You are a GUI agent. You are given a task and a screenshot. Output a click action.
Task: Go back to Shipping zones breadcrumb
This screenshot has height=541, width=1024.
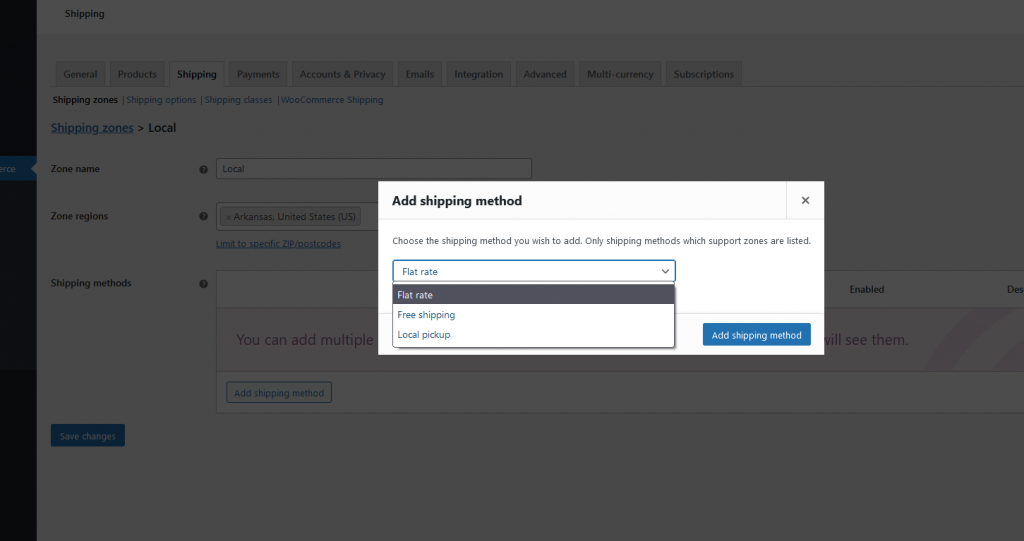92,128
